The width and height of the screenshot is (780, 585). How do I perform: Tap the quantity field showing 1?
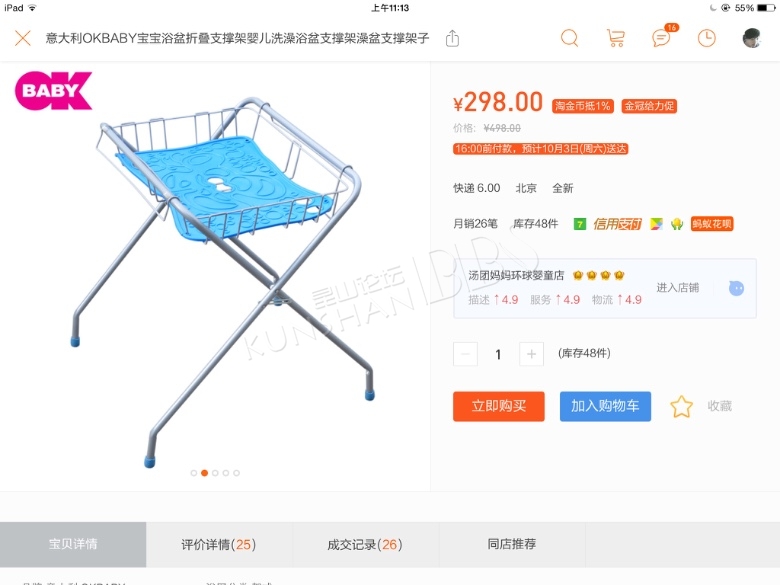[x=498, y=354]
